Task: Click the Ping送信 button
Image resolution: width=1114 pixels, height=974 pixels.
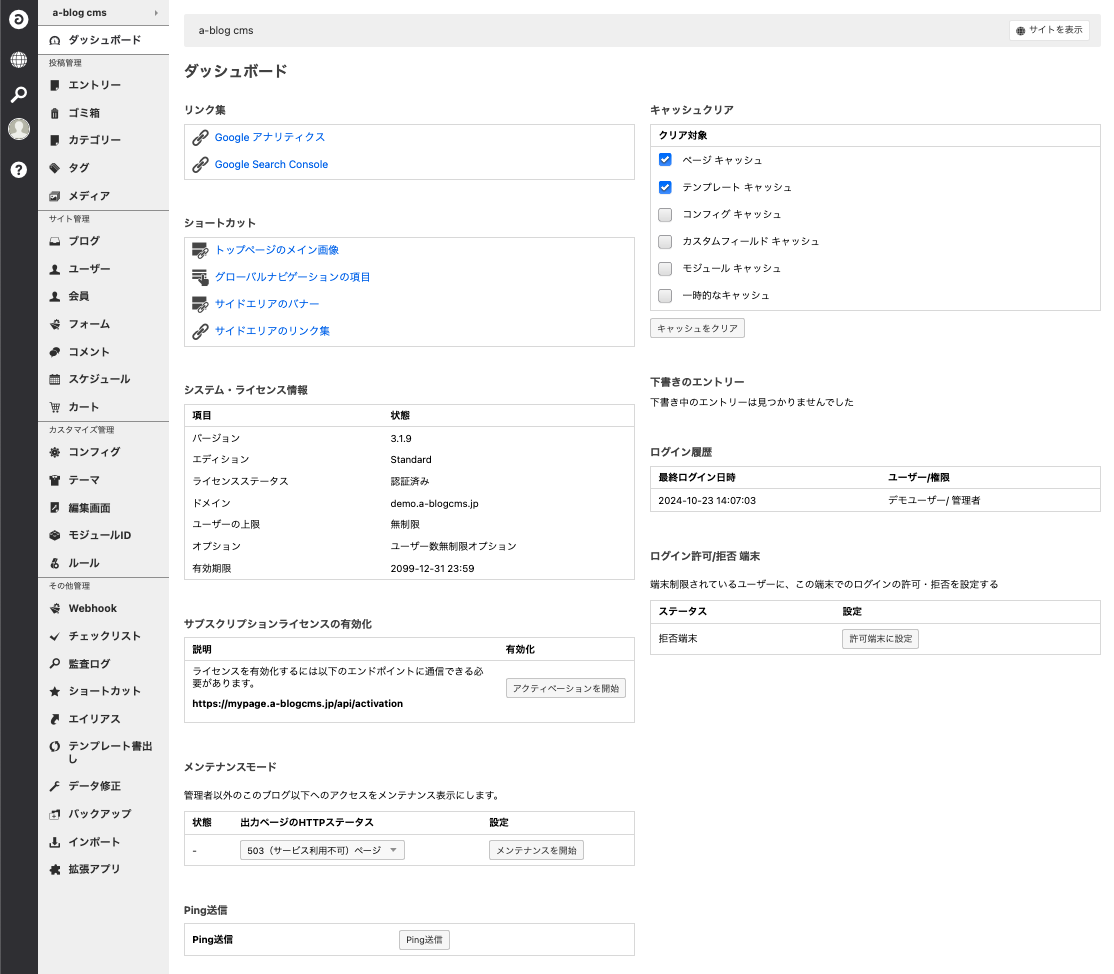Action: pos(424,940)
